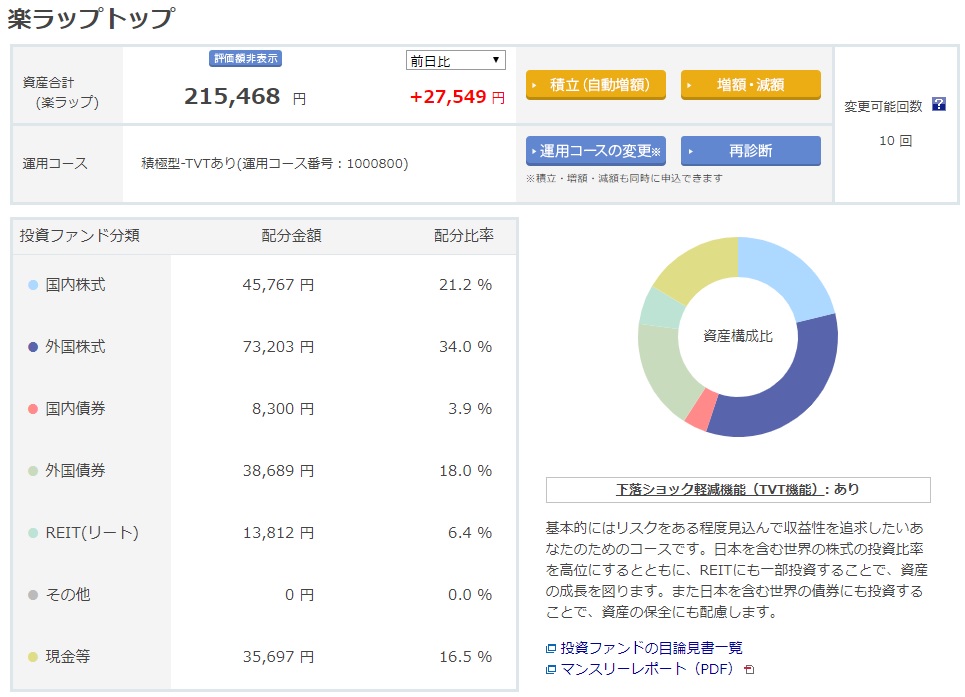Click the 増額・減額 button

pos(751,85)
